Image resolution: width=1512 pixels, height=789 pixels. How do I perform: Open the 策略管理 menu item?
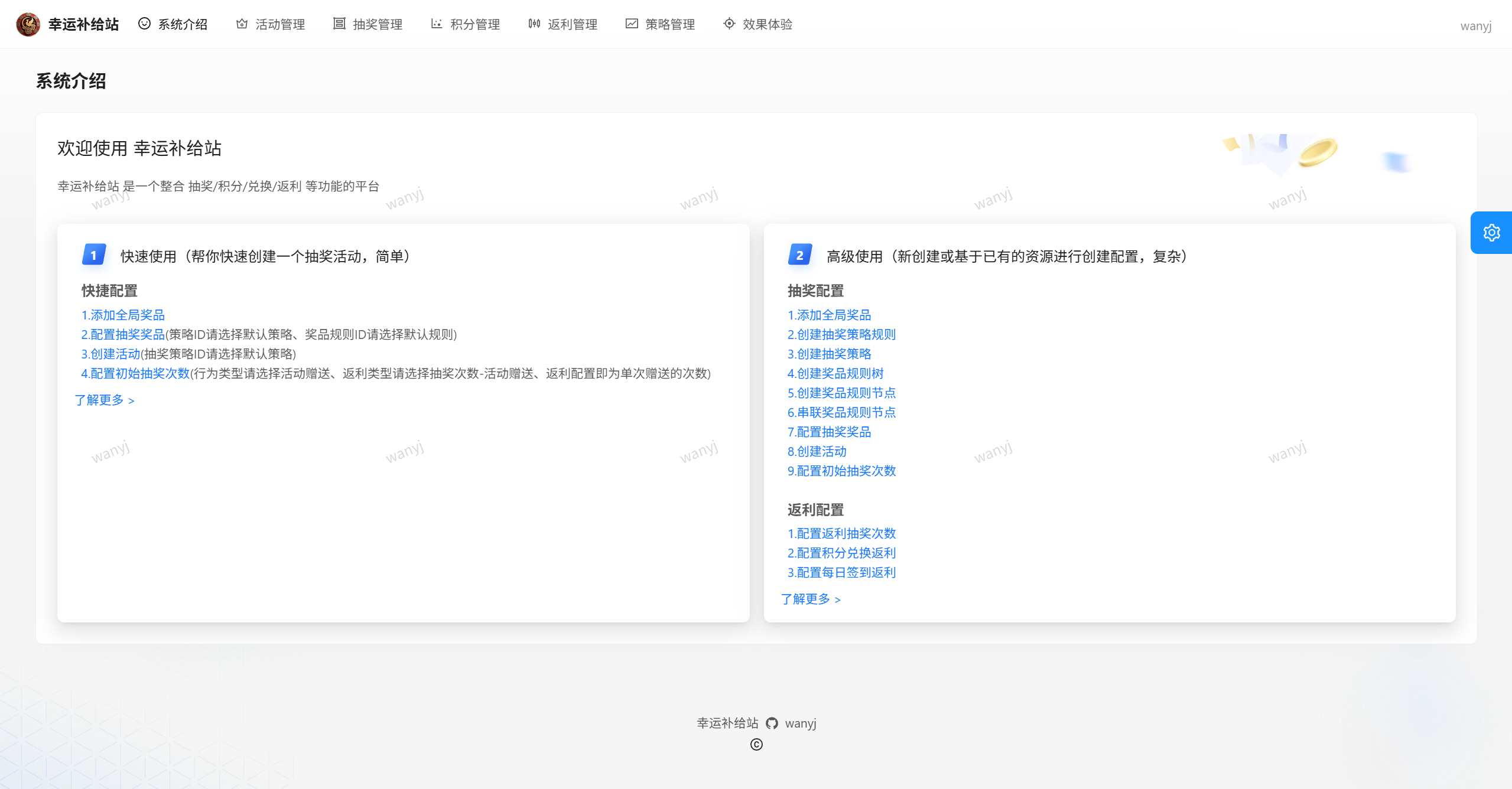click(669, 24)
